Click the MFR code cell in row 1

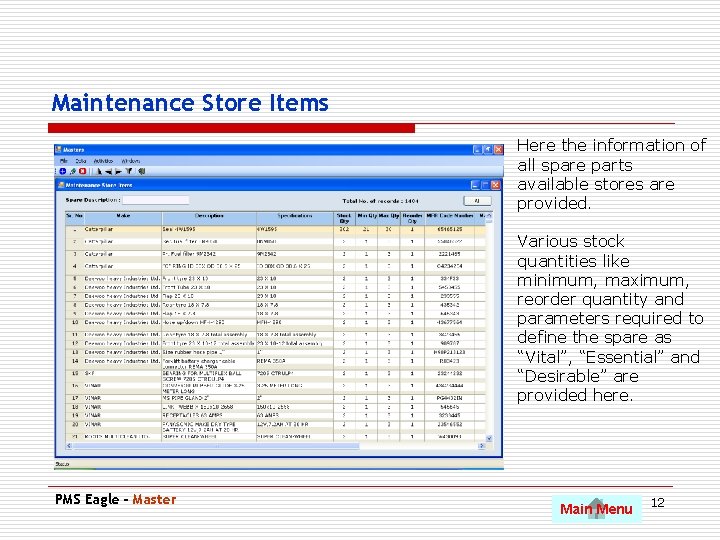point(450,229)
